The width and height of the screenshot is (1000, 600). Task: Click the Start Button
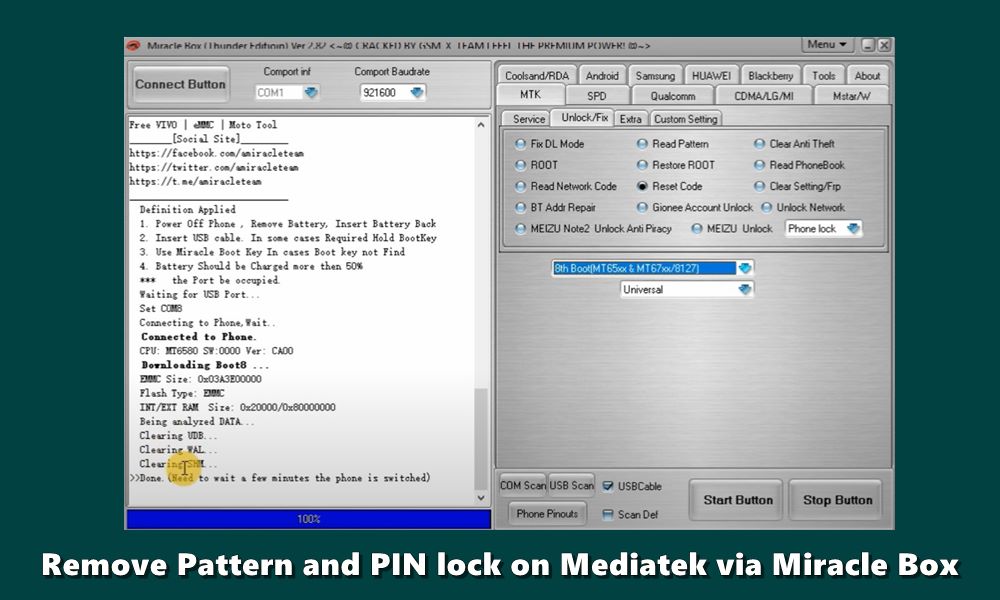click(x=738, y=501)
